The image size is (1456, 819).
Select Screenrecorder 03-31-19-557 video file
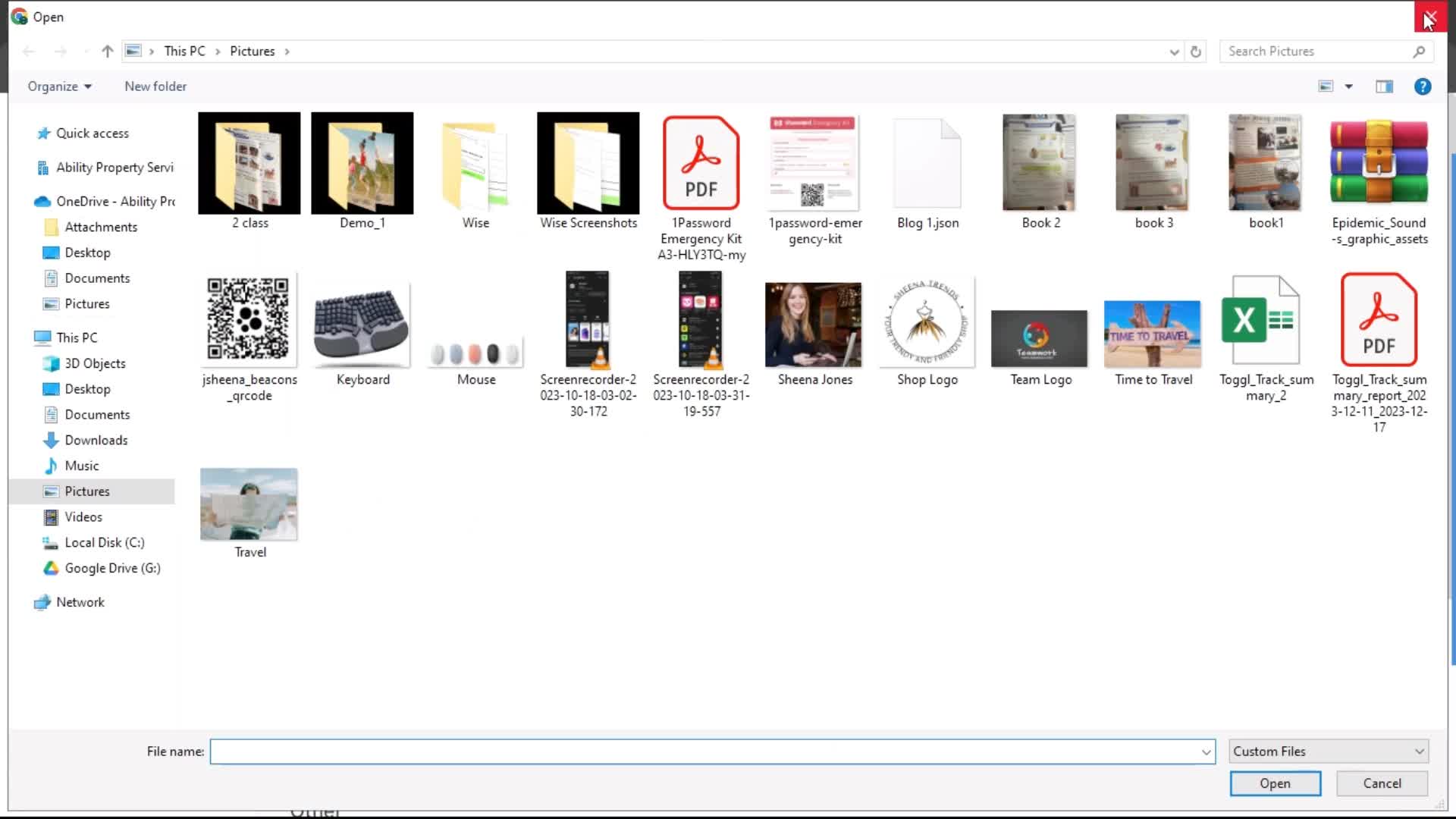[701, 345]
